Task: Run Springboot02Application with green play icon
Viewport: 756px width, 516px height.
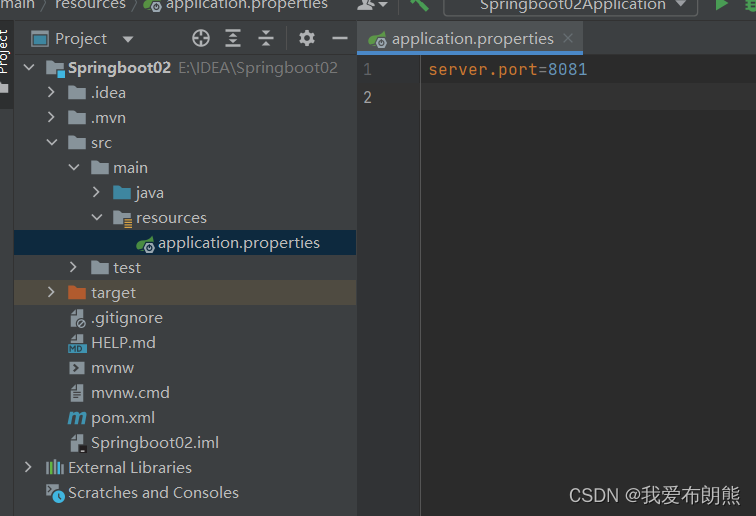Action: click(x=721, y=5)
